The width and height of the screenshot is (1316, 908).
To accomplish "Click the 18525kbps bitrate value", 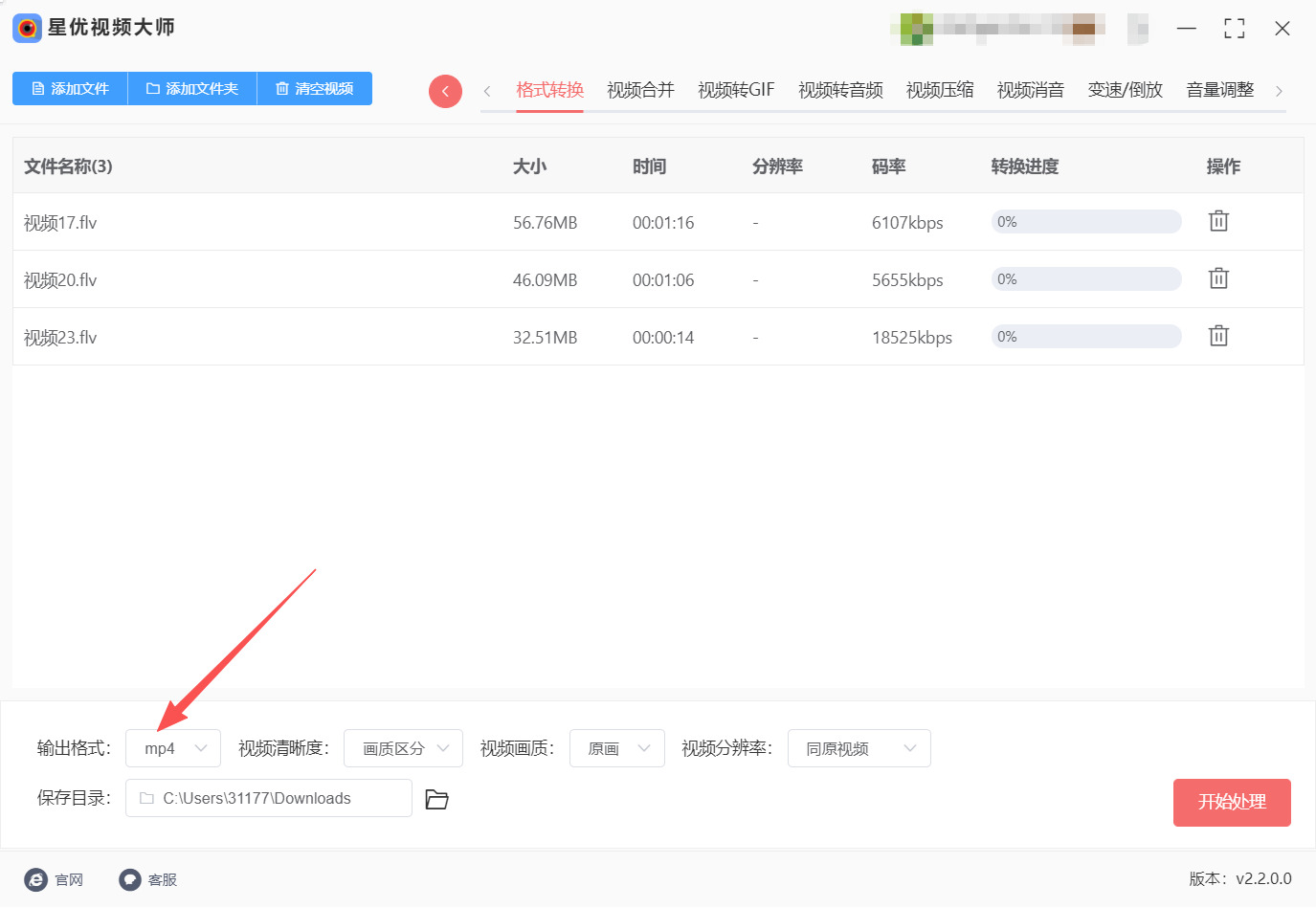I will (912, 338).
